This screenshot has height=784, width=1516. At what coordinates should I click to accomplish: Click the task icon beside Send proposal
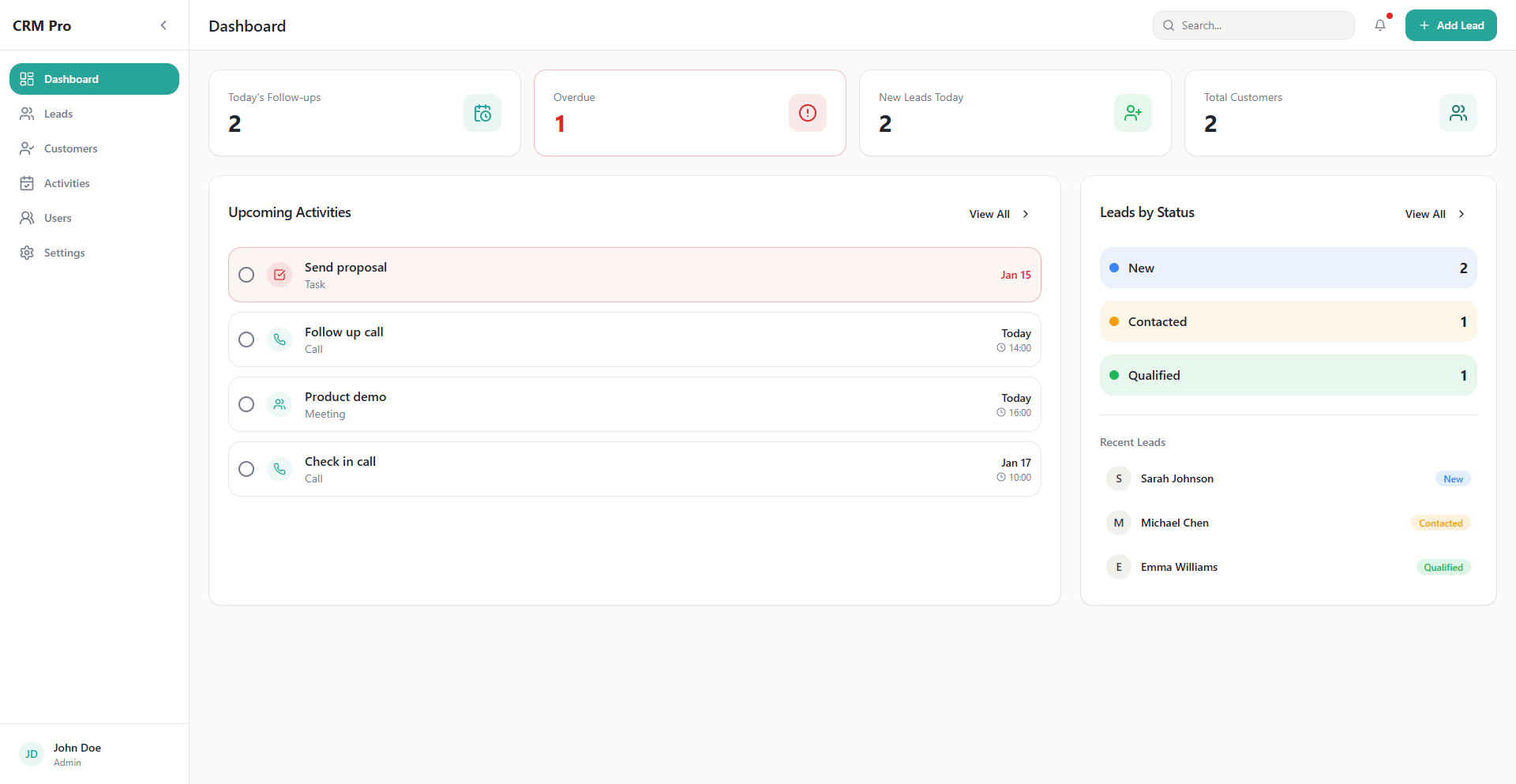pyautogui.click(x=280, y=275)
